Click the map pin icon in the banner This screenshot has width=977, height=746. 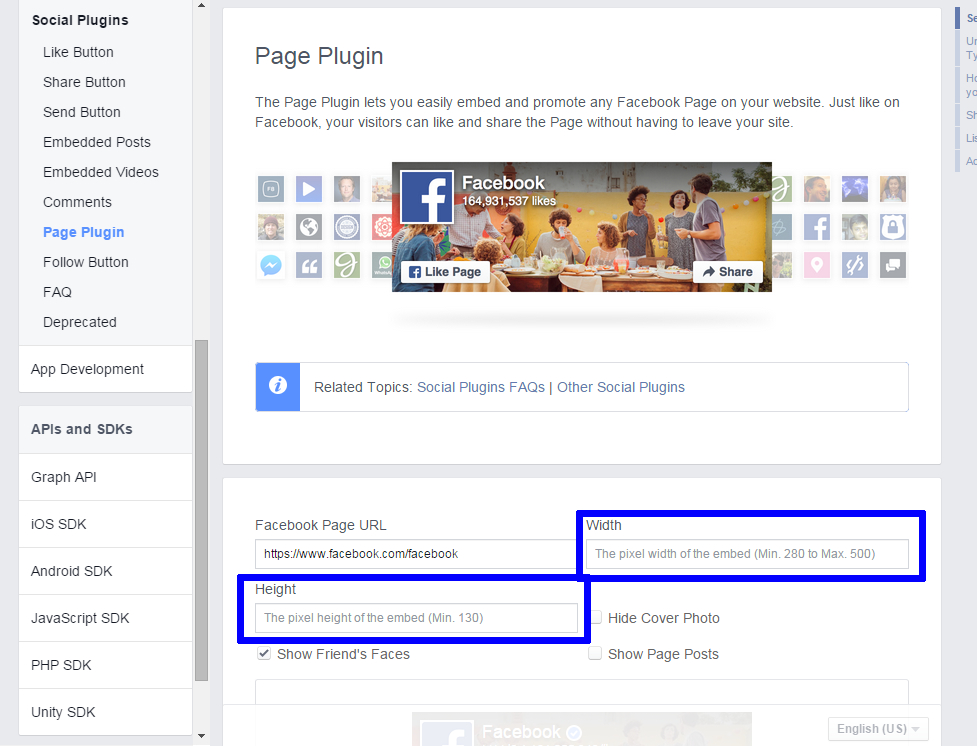pos(817,265)
